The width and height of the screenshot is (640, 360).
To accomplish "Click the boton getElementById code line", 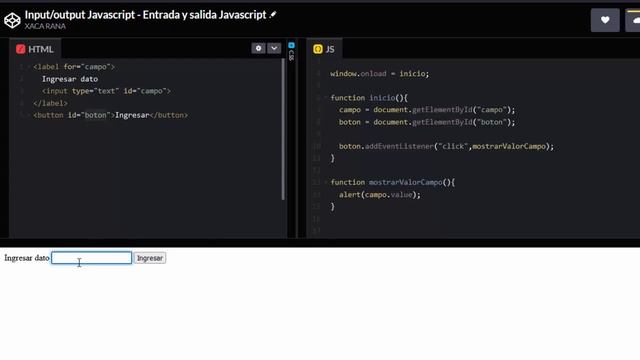I will pyautogui.click(x=427, y=122).
